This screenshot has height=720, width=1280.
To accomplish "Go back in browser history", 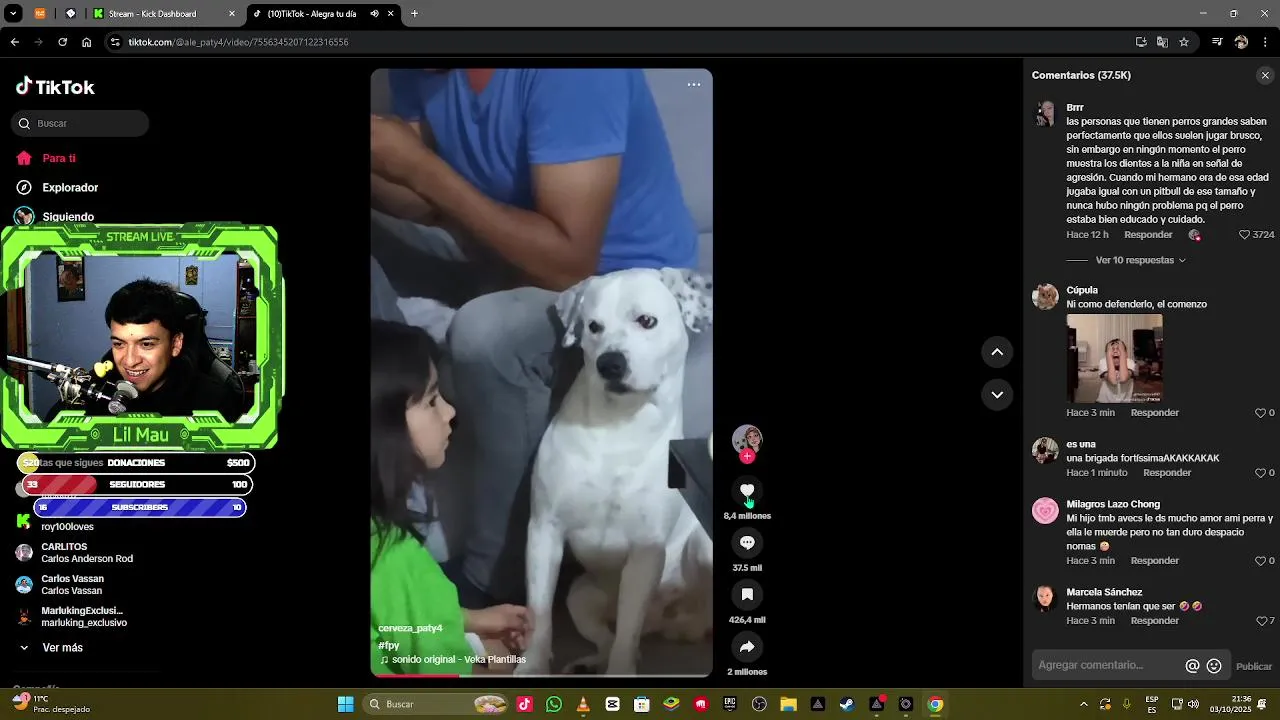I will tap(14, 42).
